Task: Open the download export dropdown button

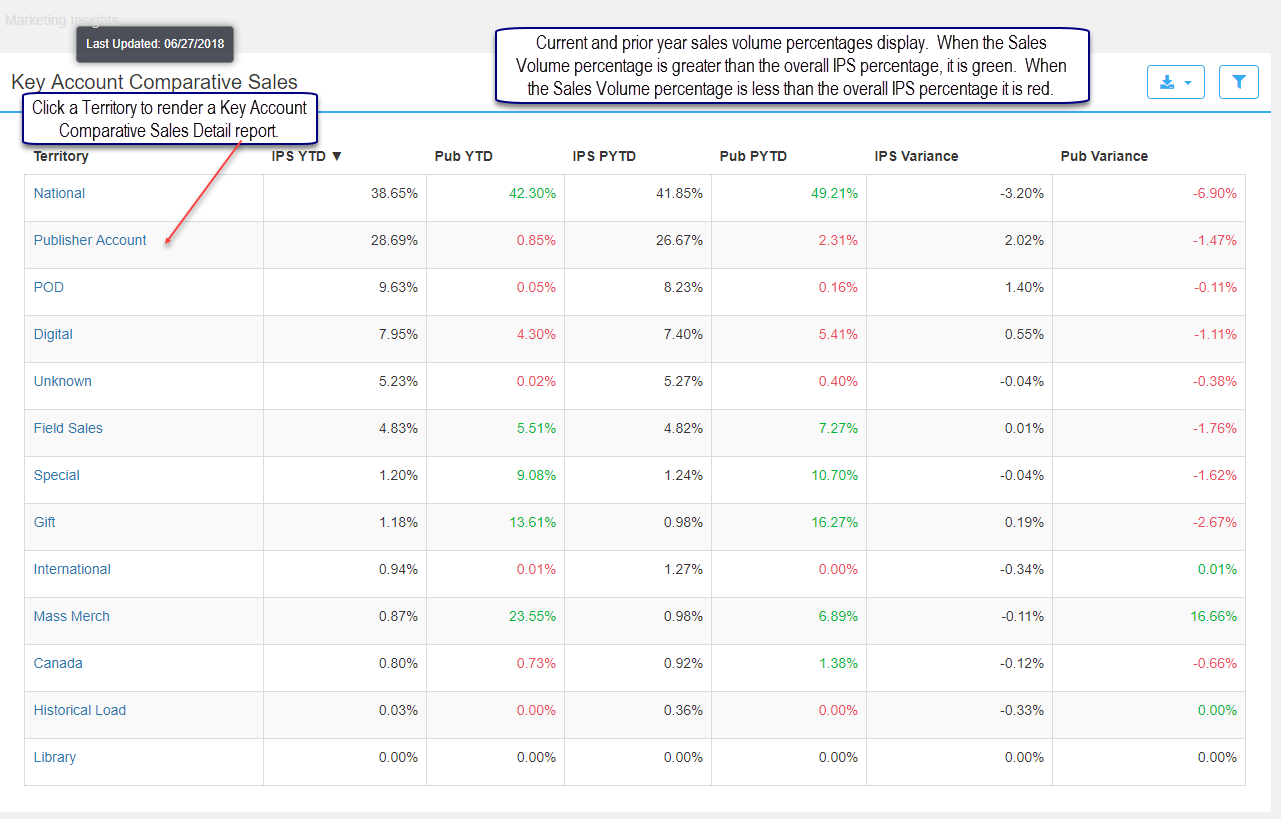Action: pyautogui.click(x=1175, y=82)
